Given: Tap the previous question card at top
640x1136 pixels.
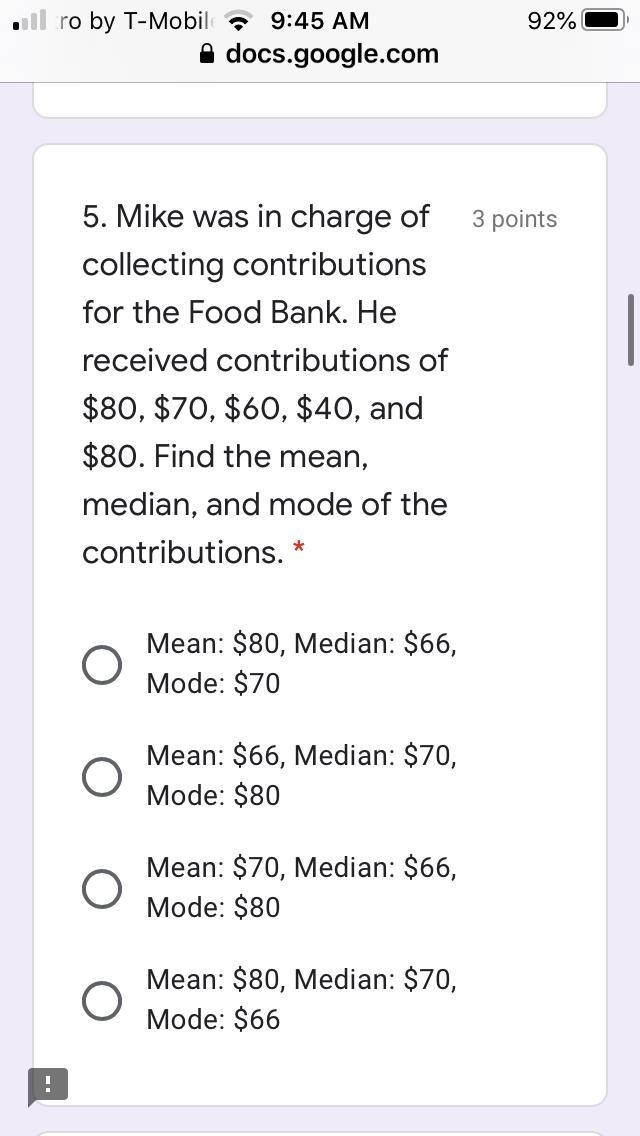Looking at the screenshot, I should (x=320, y=100).
